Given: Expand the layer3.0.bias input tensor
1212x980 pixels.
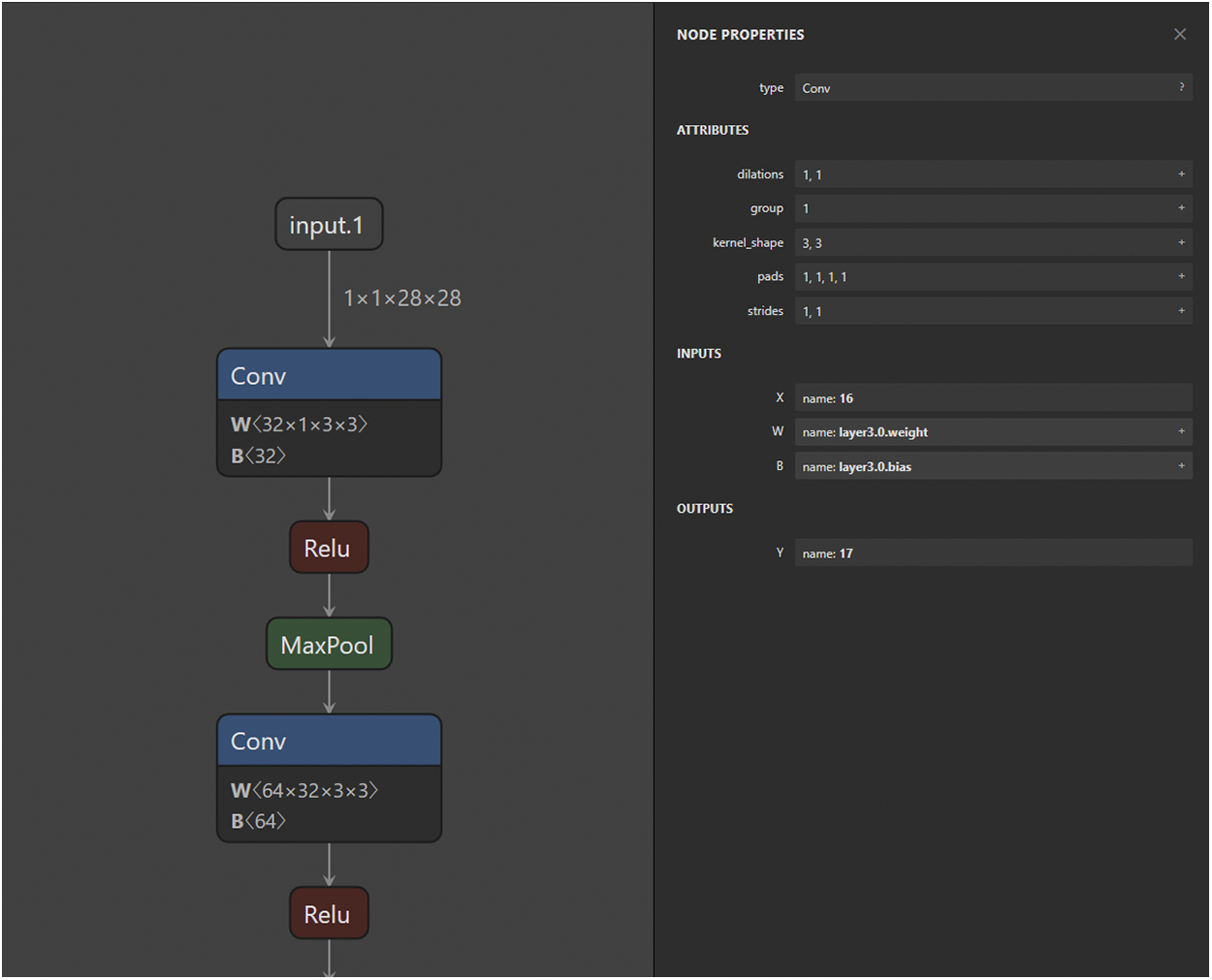Looking at the screenshot, I should coord(1180,466).
